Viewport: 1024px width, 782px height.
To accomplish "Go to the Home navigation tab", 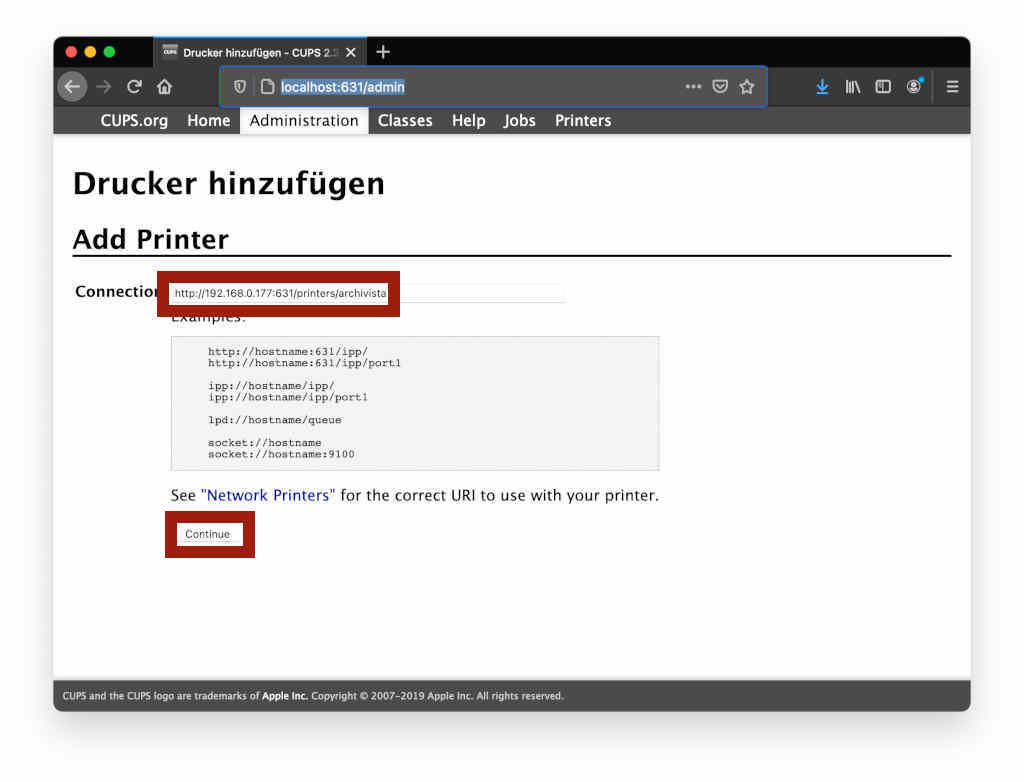I will [208, 120].
